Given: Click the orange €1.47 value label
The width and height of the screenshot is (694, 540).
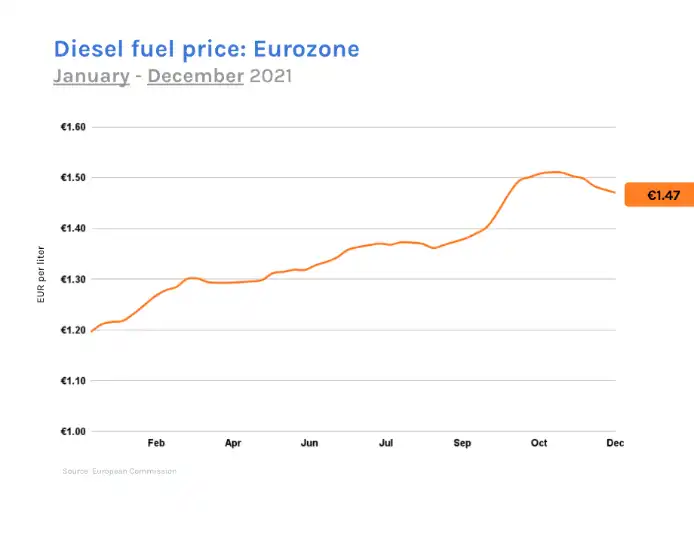Looking at the screenshot, I should [x=658, y=195].
